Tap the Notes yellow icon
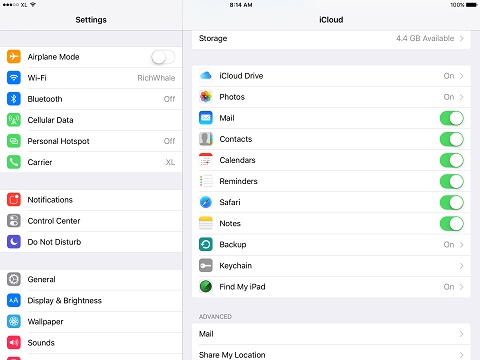 206,223
